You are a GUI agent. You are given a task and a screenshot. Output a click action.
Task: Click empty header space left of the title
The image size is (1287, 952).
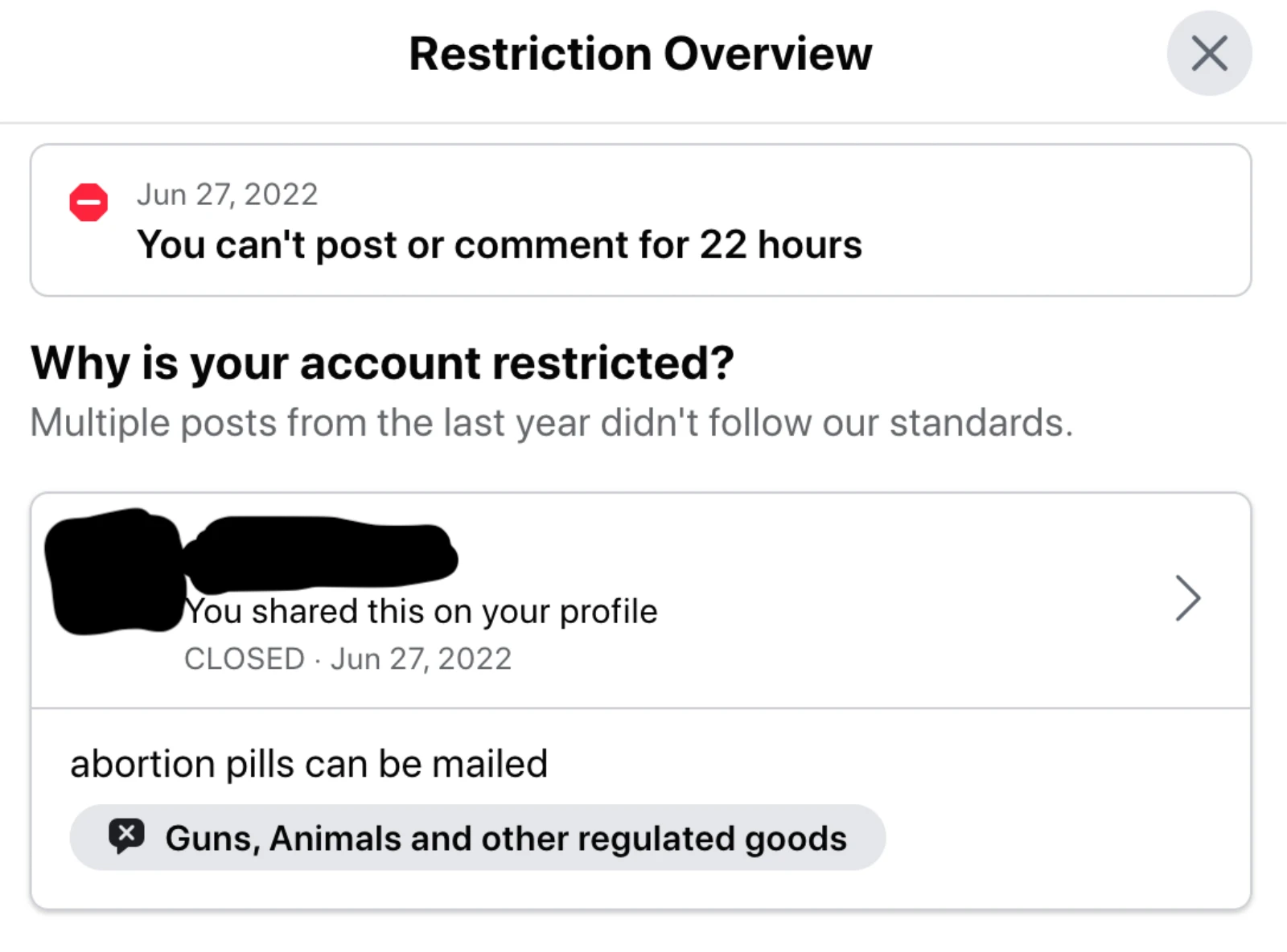[201, 56]
